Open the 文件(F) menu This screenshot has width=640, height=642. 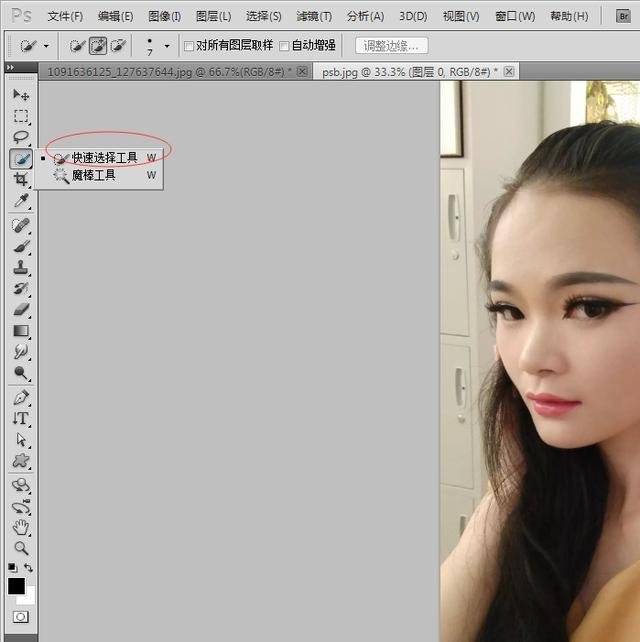tap(65, 16)
